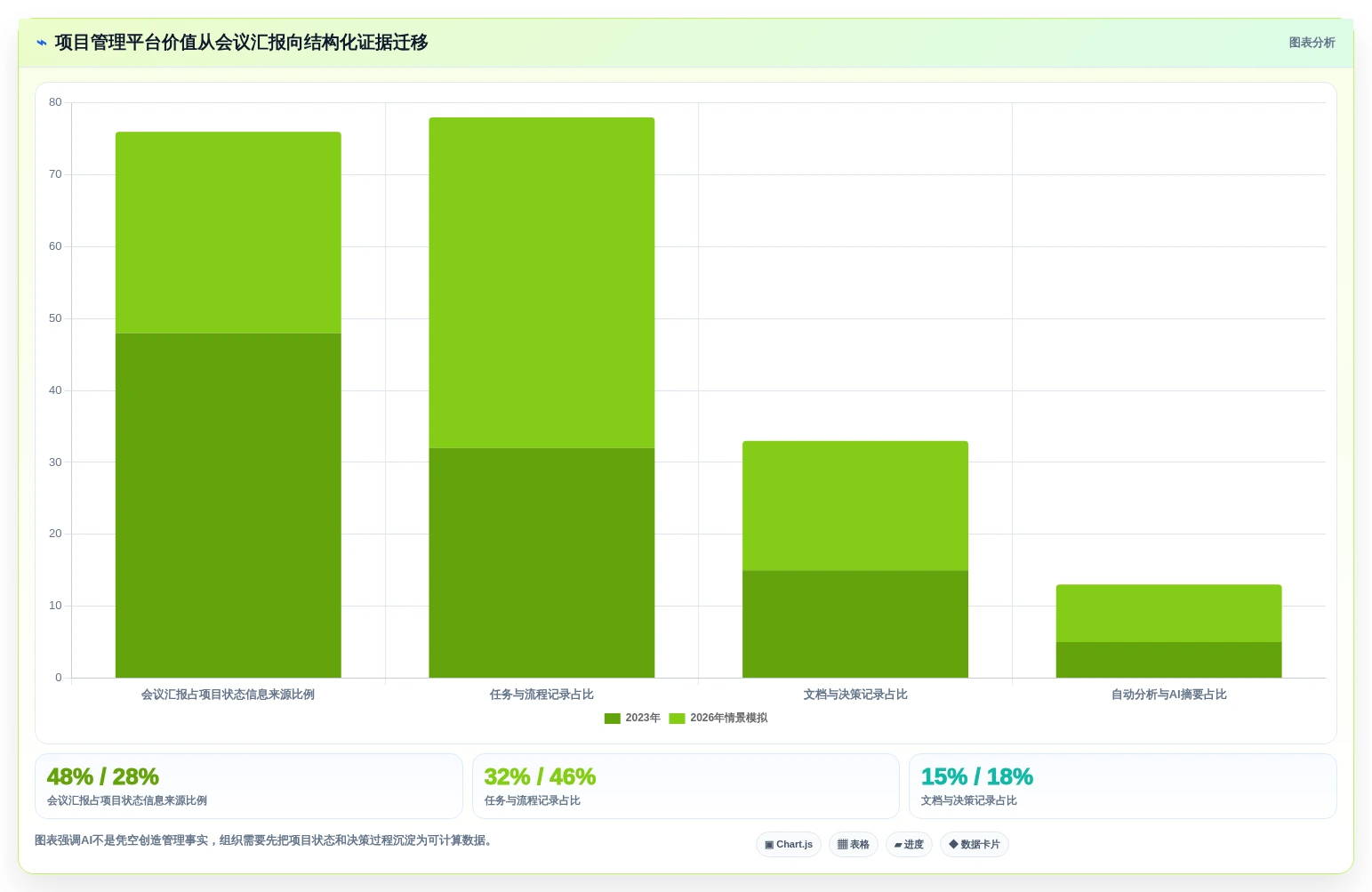Select the 2023年 bar segment for 自动分析与AI摘要占比
This screenshot has width=1372, height=892.
[1168, 660]
